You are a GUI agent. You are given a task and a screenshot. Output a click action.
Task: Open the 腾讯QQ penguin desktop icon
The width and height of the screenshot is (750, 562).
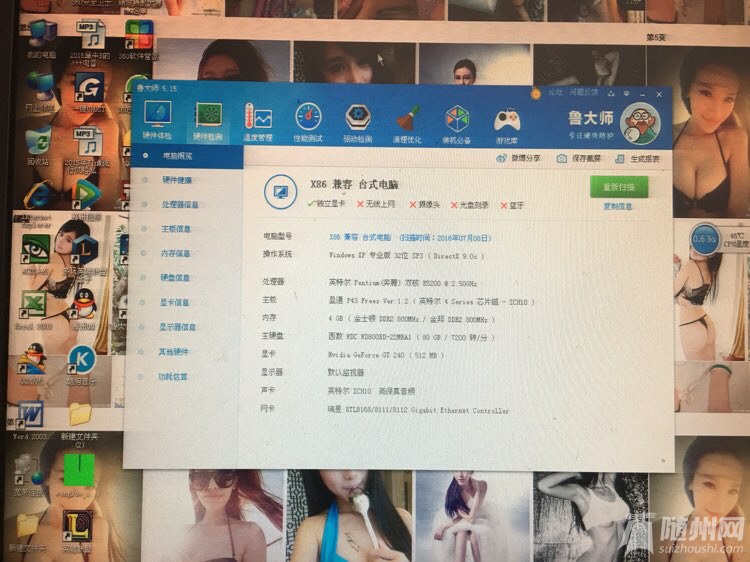84,309
